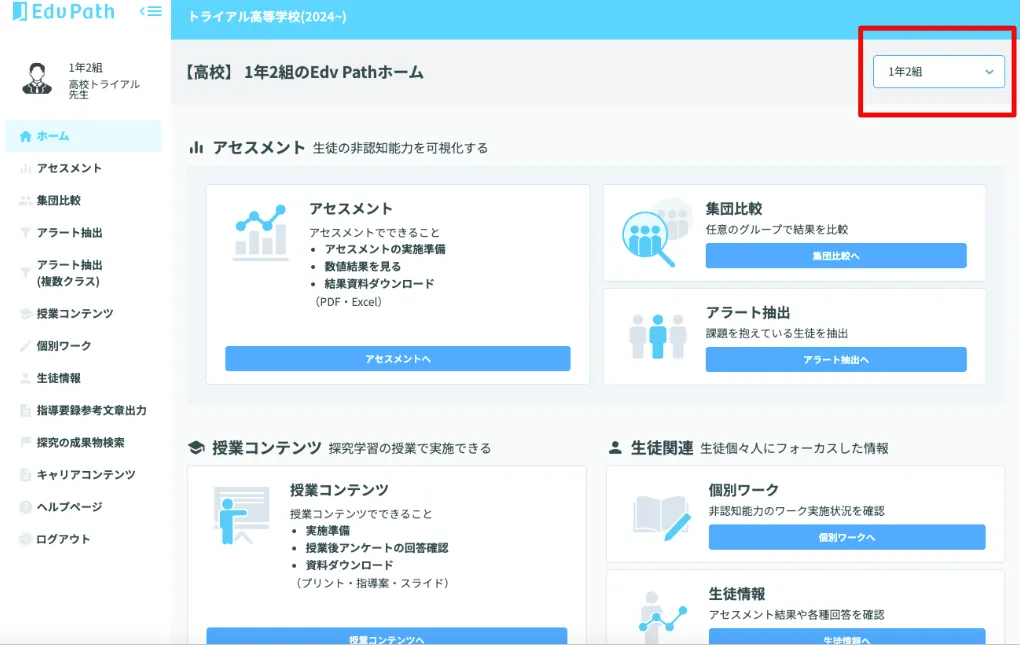Click the filter icon beside アラート抽出 in sidebar
Viewport: 1020px width, 645px height.
click(25, 233)
